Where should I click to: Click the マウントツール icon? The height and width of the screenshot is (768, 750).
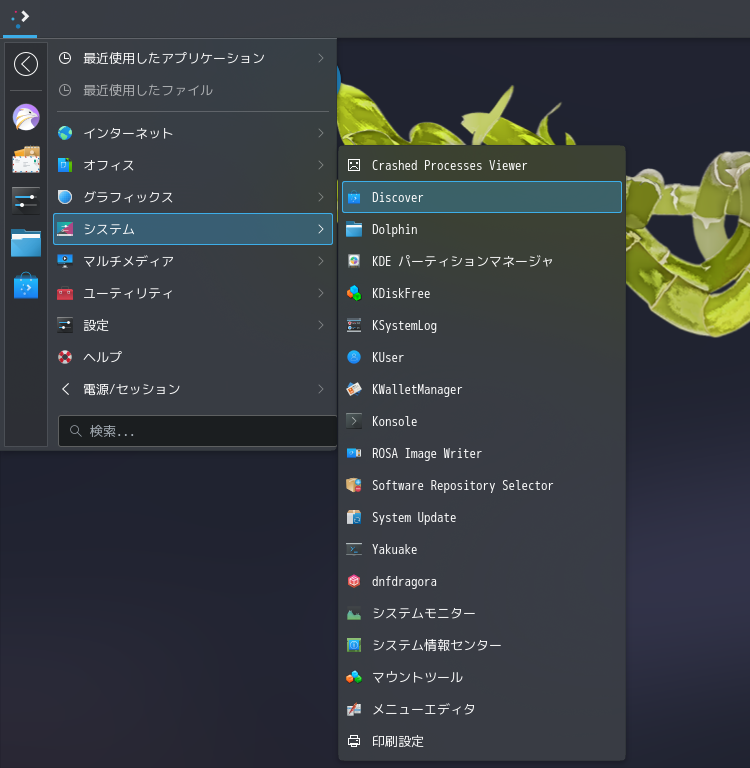click(x=354, y=677)
